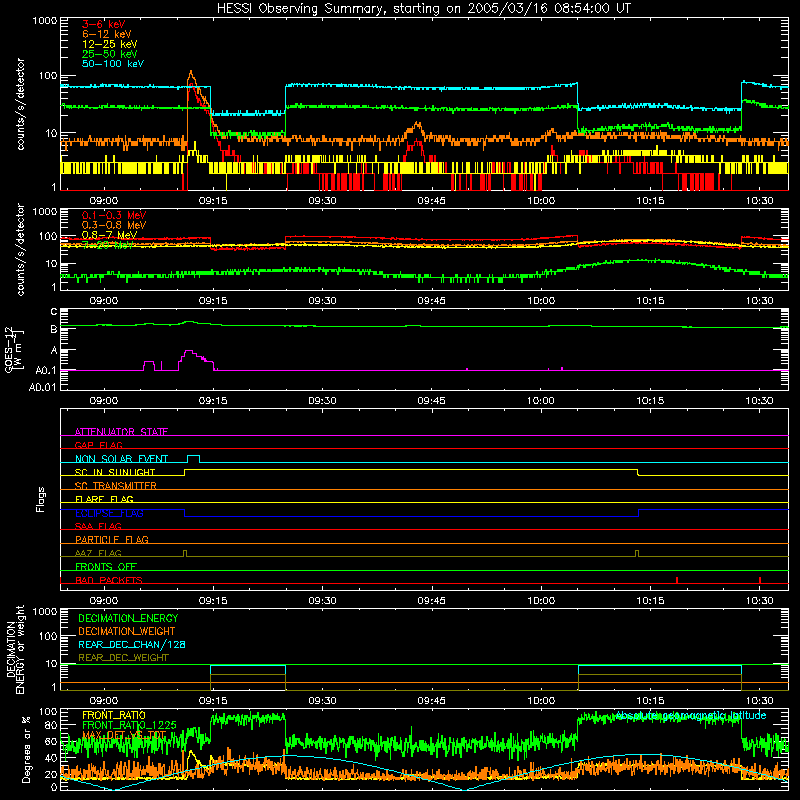The image size is (800, 800).
Task: Click the ECLIPSE_FLAG label
Action: click(109, 513)
